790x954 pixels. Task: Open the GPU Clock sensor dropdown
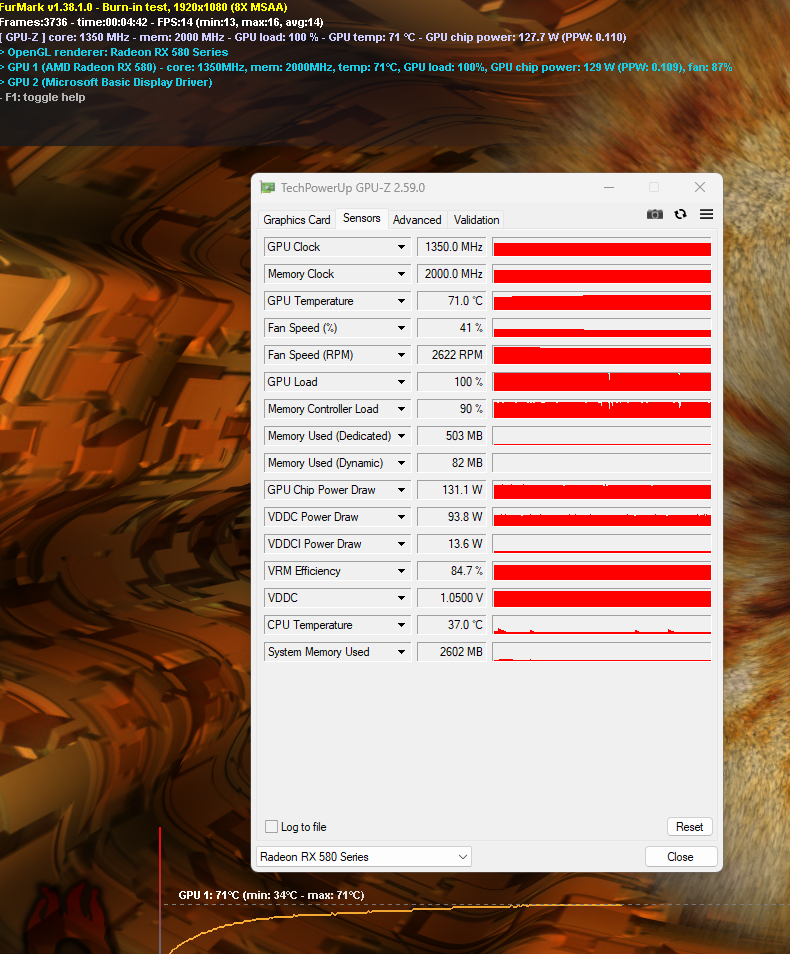[x=401, y=247]
